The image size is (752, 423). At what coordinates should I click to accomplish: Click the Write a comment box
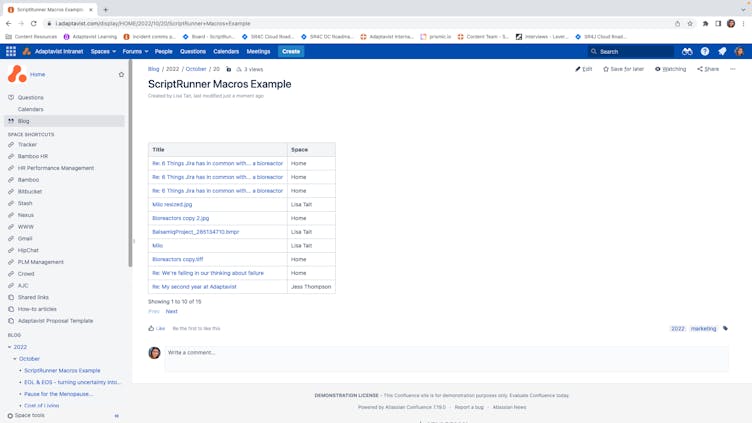point(446,358)
